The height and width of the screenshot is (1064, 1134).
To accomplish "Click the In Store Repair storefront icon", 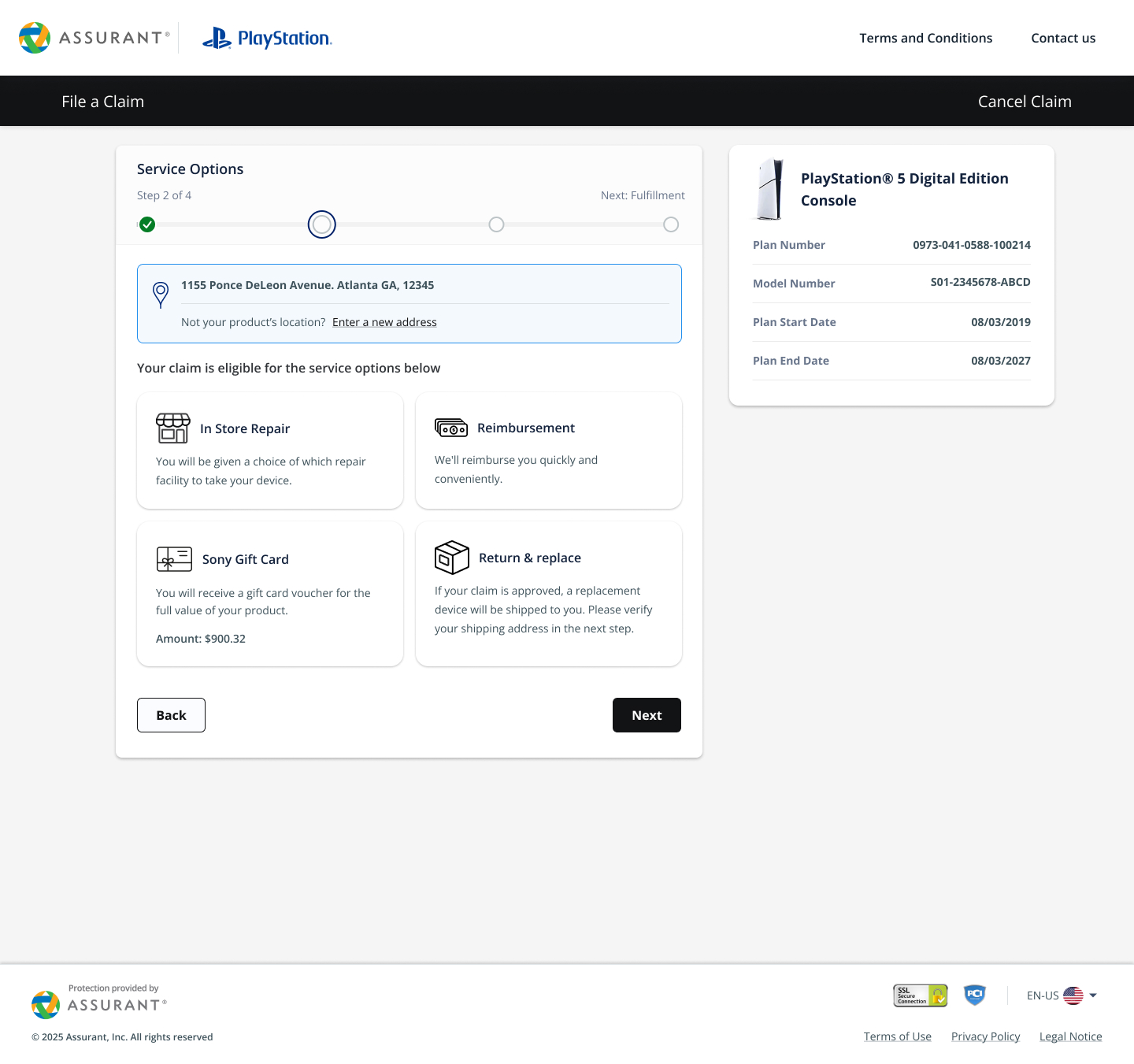I will (x=173, y=428).
